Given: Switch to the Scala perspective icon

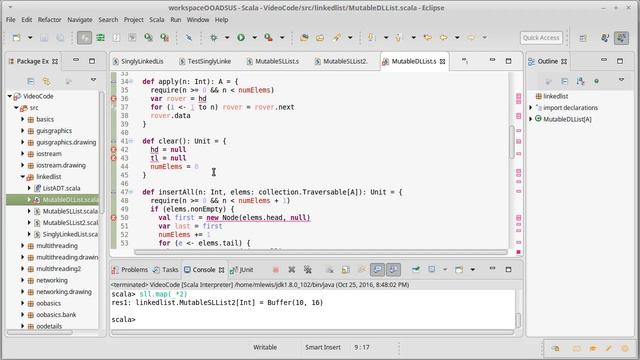Looking at the screenshot, I should [x=622, y=38].
